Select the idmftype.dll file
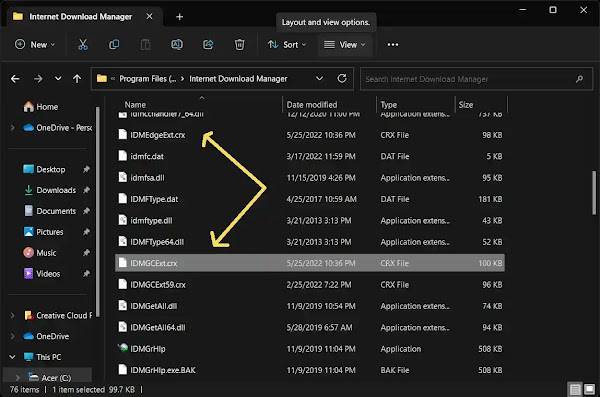600x397 pixels. [x=310, y=221]
